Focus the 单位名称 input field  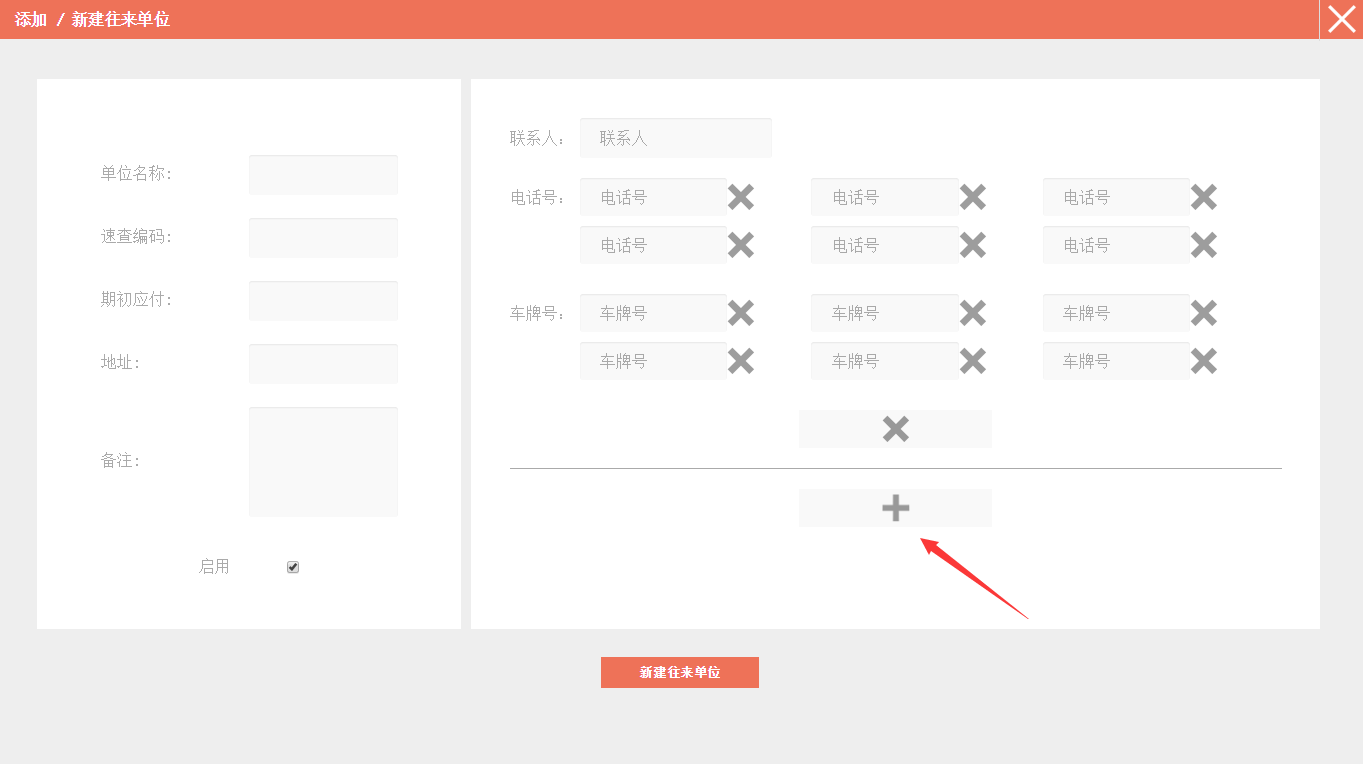point(323,175)
